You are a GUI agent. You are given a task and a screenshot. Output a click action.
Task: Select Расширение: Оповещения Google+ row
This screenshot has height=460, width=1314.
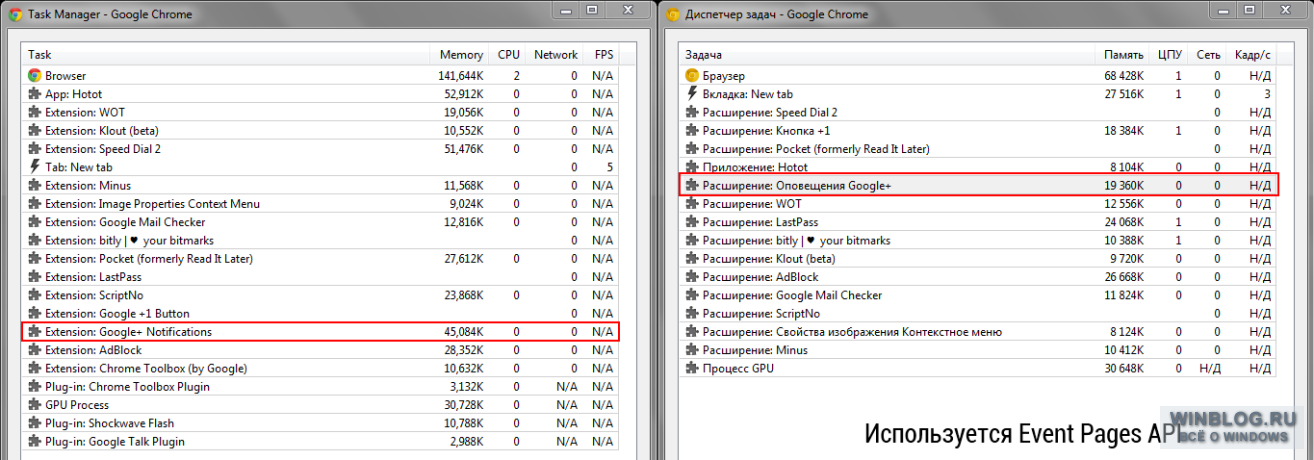click(x=978, y=186)
